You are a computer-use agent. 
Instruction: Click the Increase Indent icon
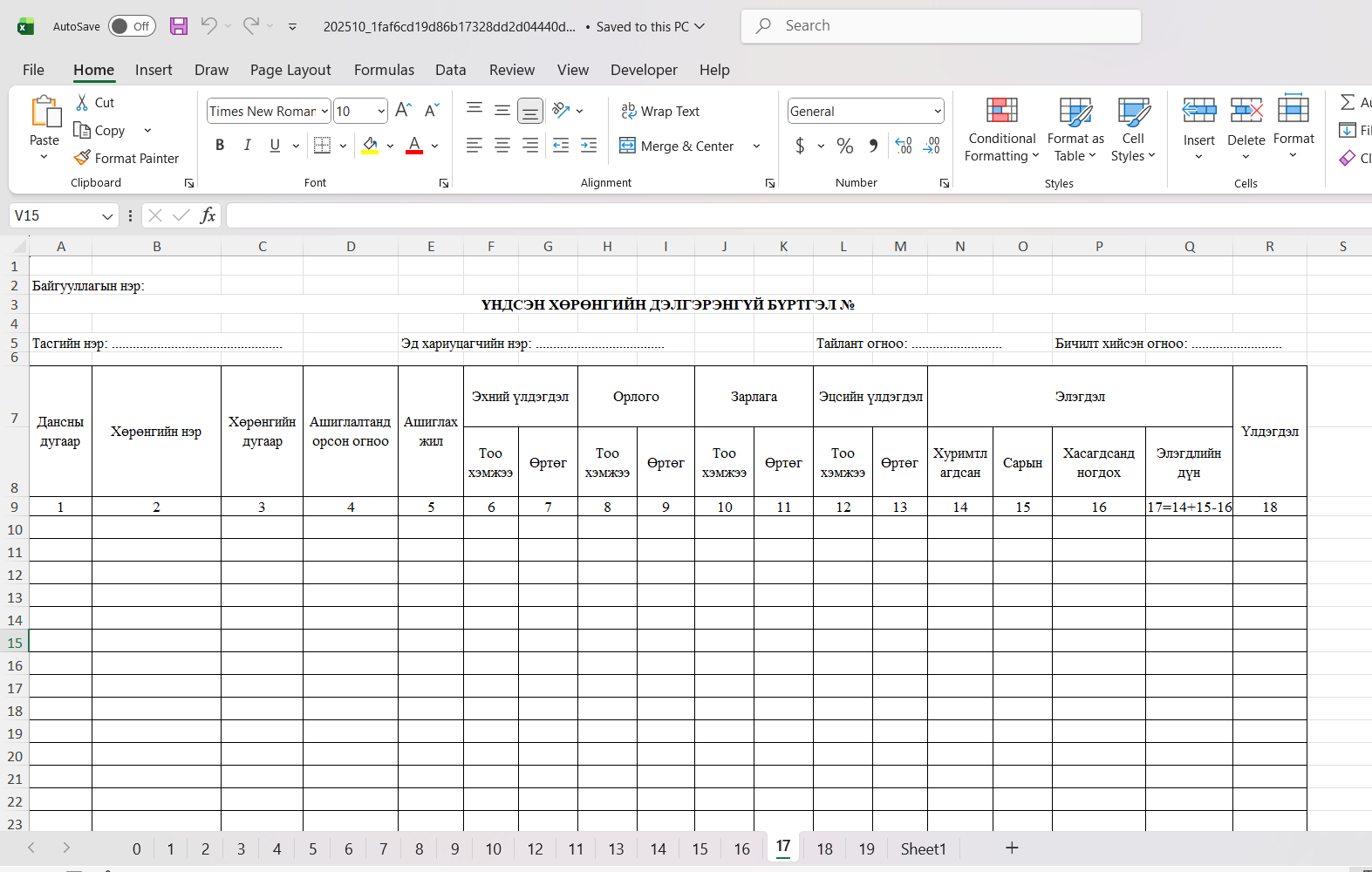[x=589, y=146]
